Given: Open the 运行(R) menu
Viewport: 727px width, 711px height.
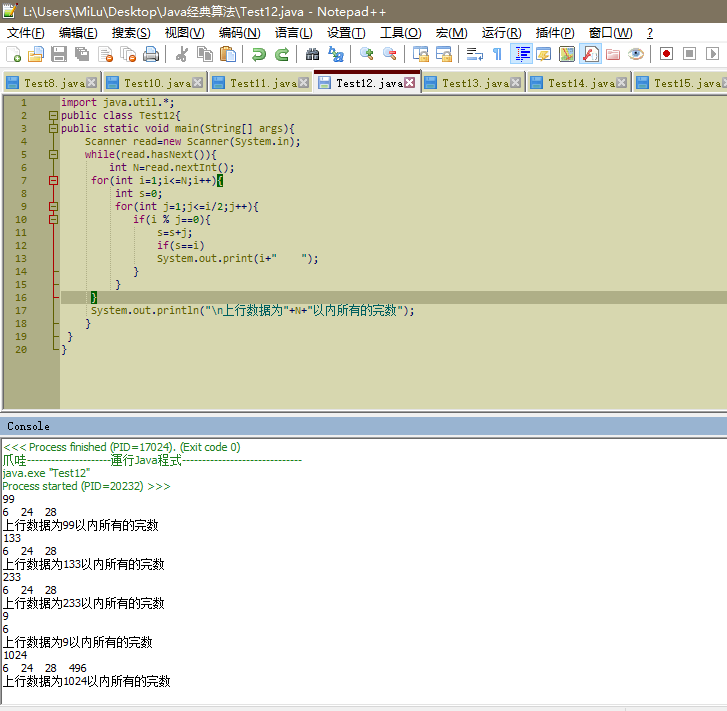Looking at the screenshot, I should click(x=501, y=33).
